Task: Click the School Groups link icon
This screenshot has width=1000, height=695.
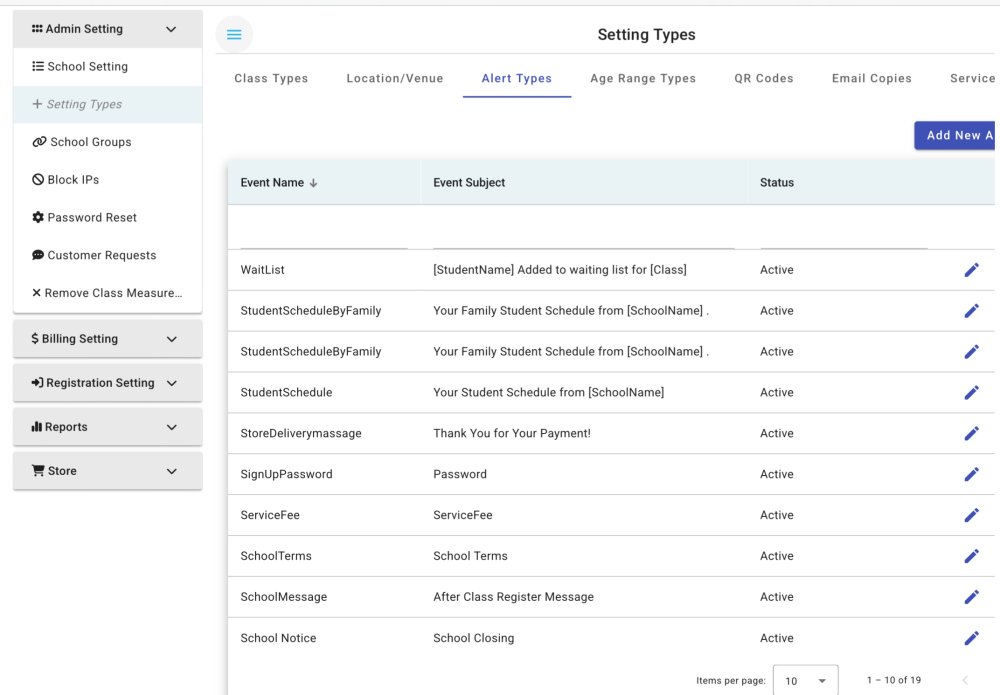Action: [x=40, y=142]
